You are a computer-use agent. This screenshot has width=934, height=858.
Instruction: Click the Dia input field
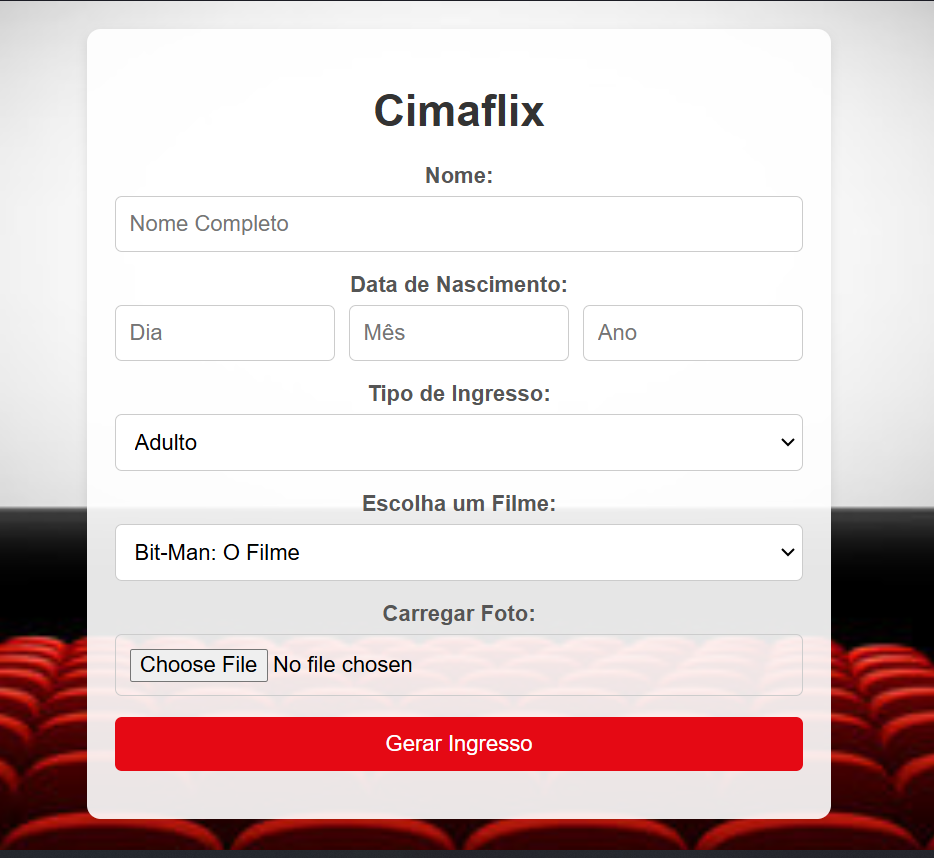point(224,332)
